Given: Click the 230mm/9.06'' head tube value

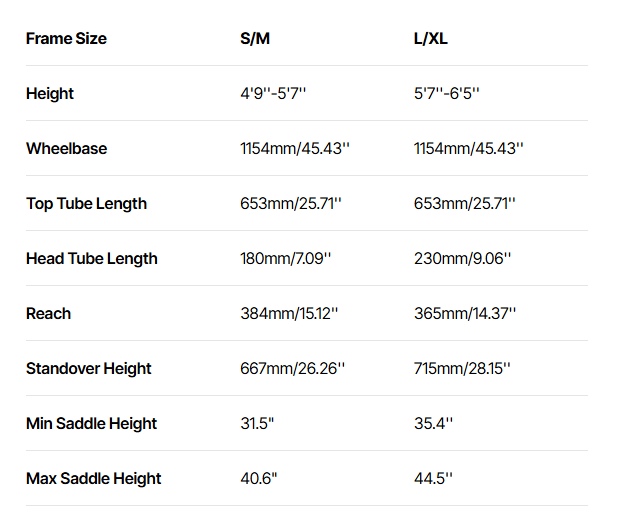Looking at the screenshot, I should point(462,259).
